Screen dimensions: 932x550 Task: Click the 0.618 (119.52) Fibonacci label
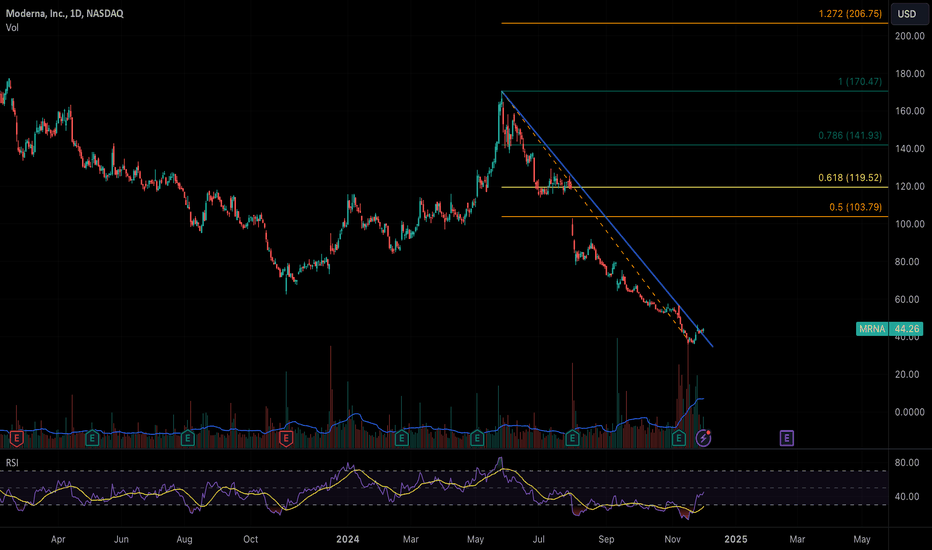pyautogui.click(x=850, y=178)
